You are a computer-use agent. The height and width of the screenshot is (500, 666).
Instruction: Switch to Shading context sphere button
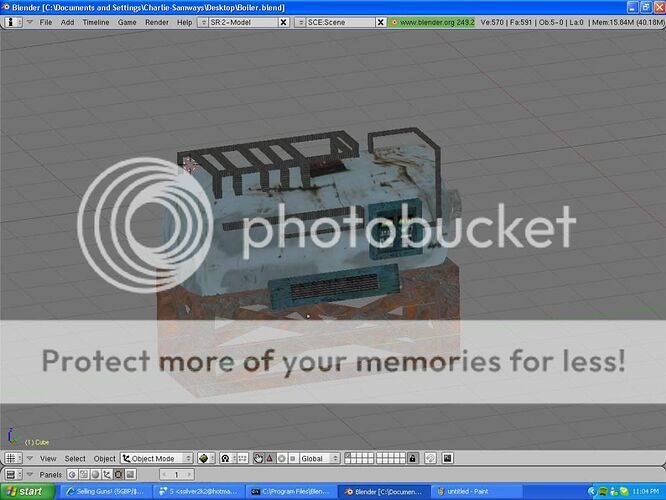click(x=95, y=474)
